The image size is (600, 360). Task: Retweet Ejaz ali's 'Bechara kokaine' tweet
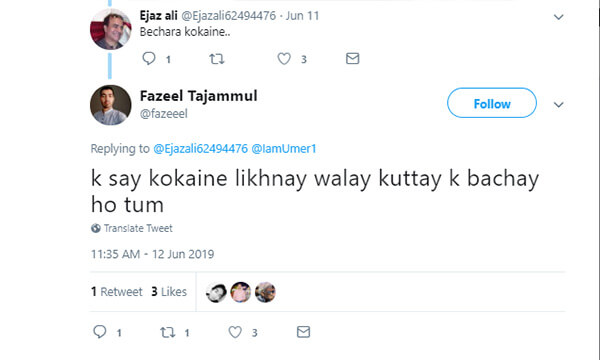[x=217, y=59]
